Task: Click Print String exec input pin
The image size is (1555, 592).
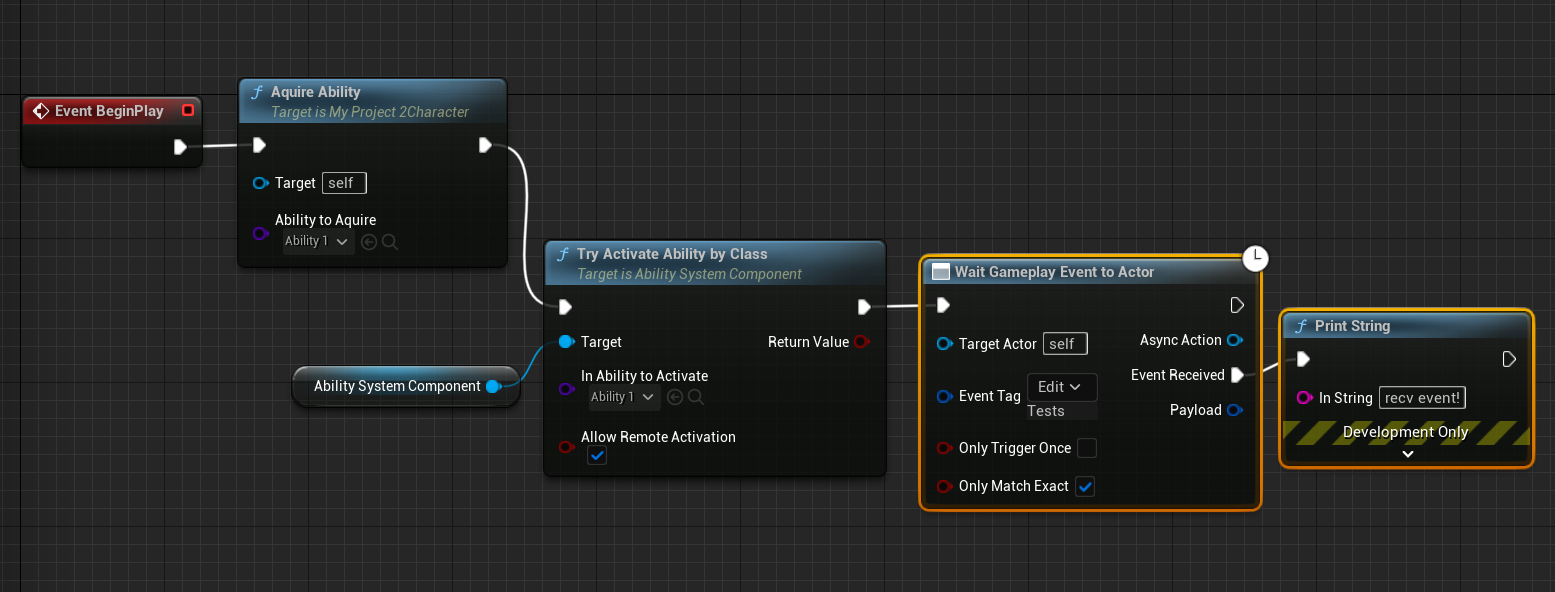Action: click(1303, 359)
